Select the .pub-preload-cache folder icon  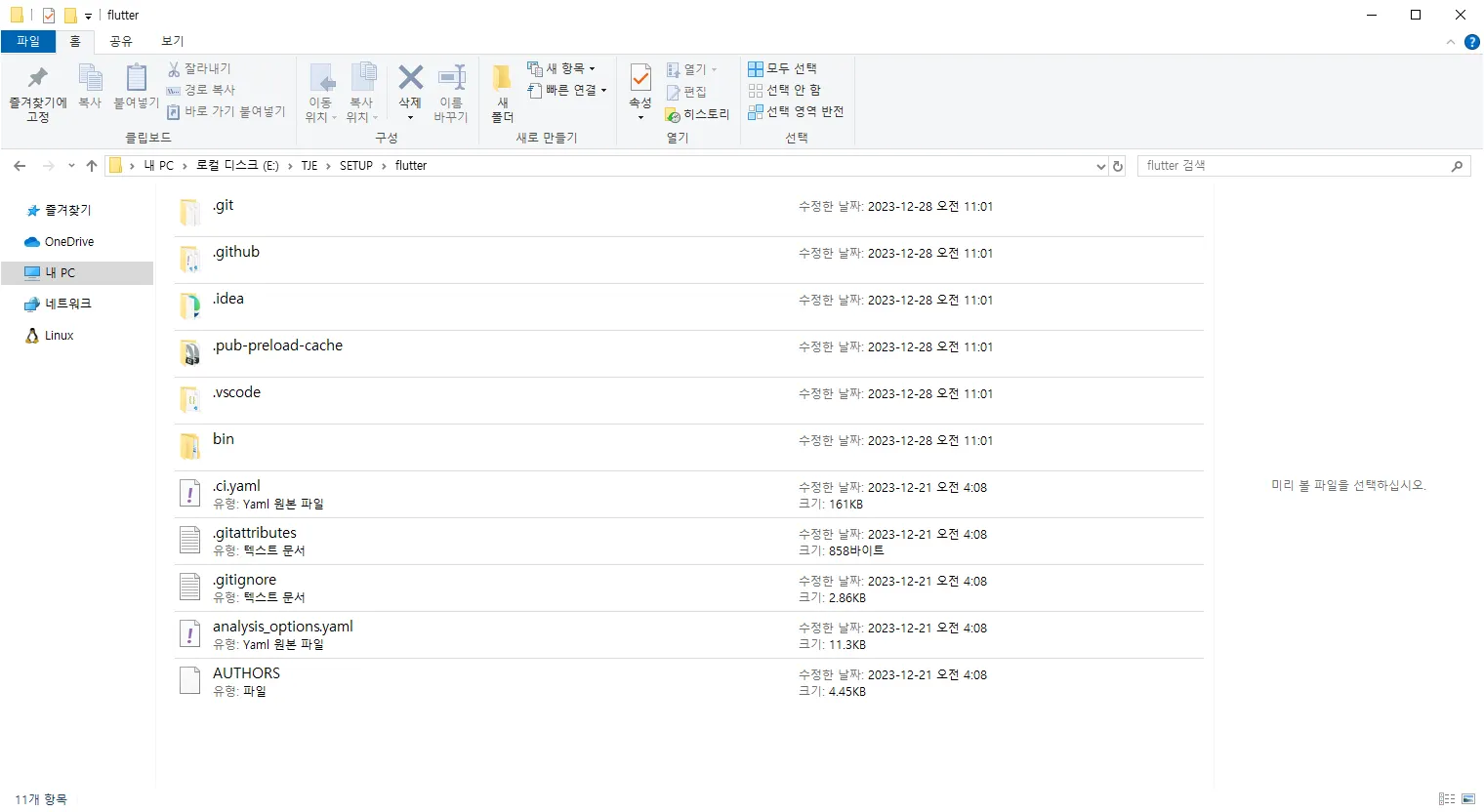tap(190, 353)
